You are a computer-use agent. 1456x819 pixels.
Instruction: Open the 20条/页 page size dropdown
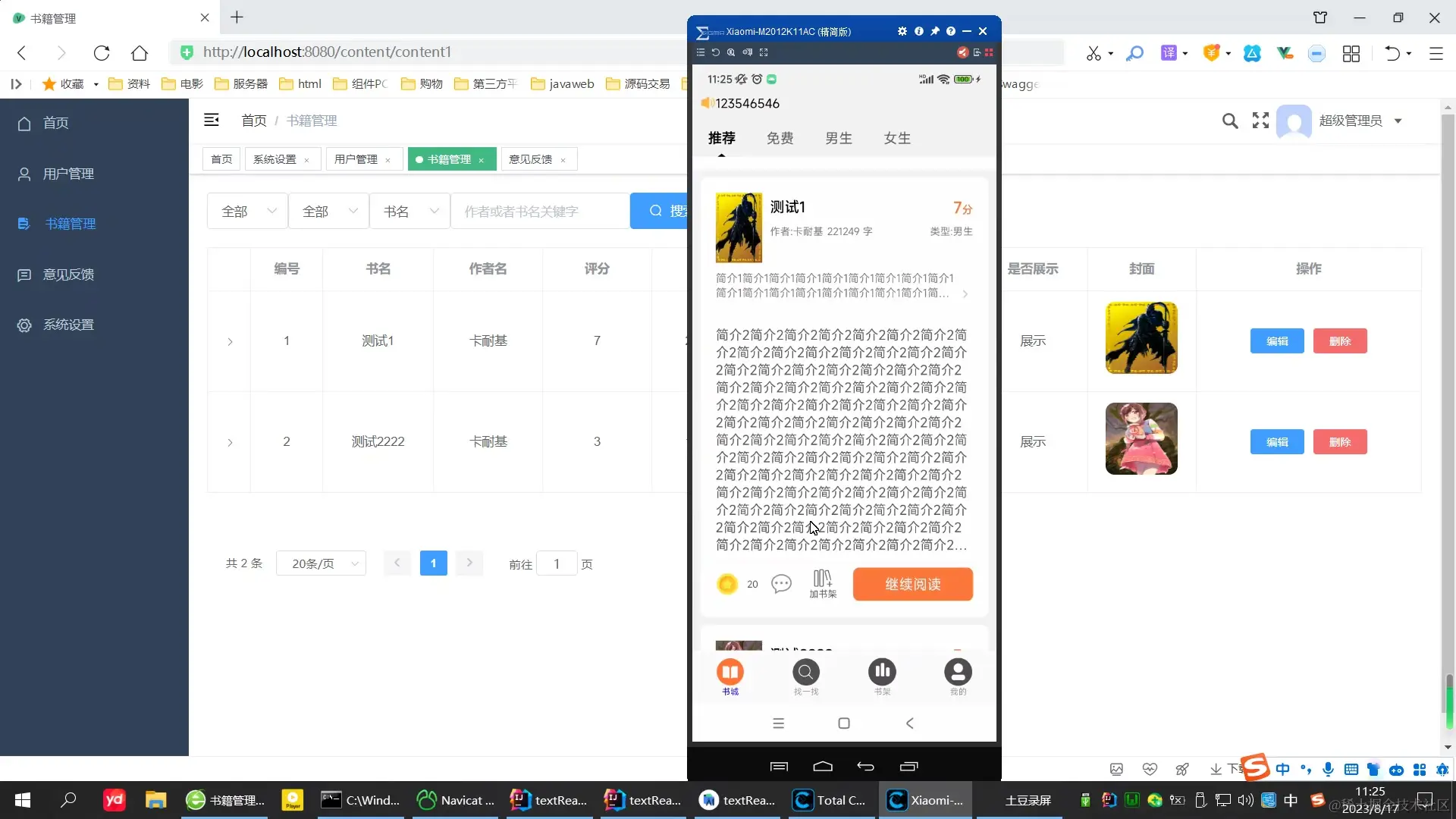click(322, 563)
